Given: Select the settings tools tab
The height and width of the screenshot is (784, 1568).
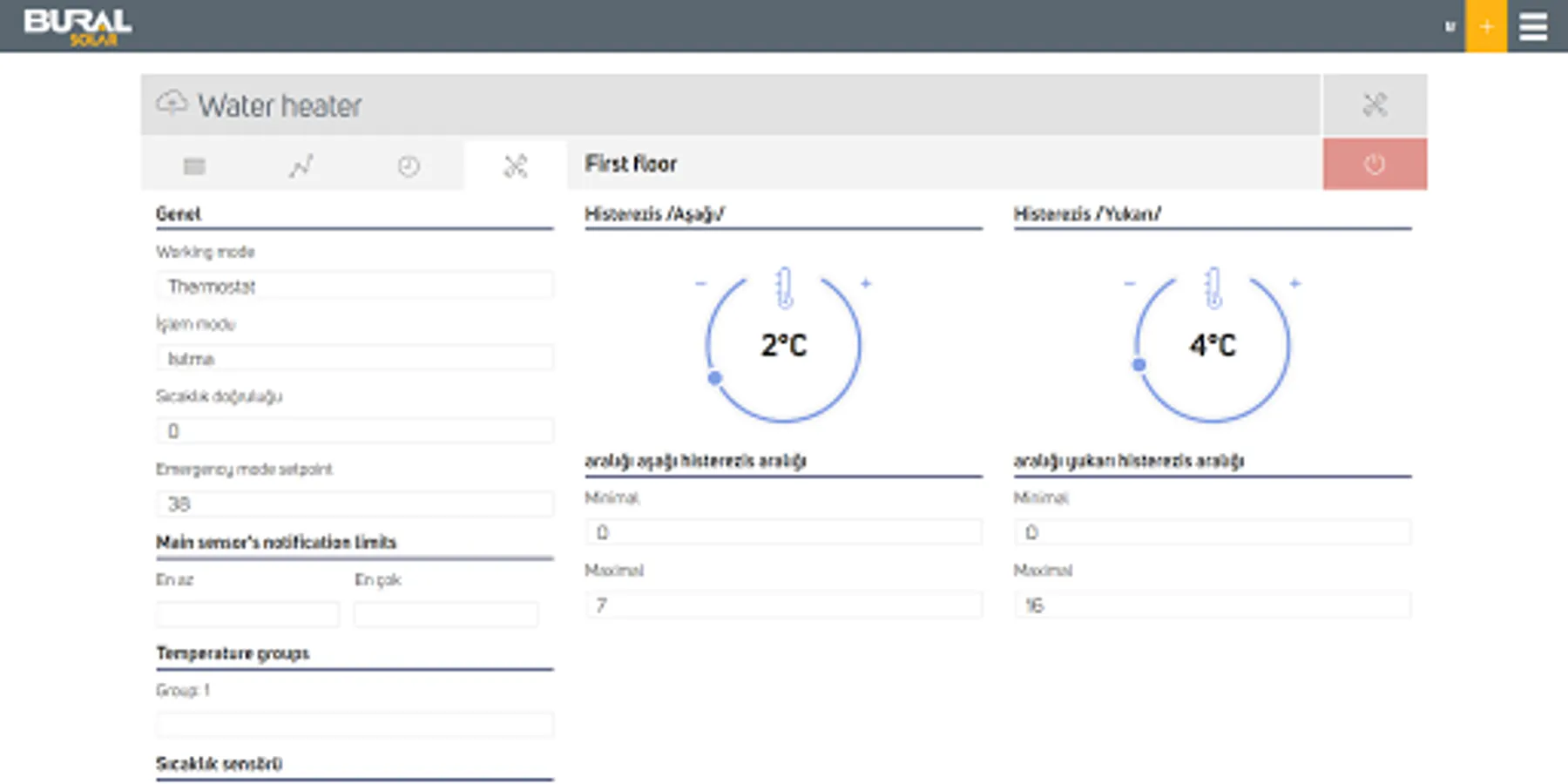Looking at the screenshot, I should pyautogui.click(x=516, y=166).
